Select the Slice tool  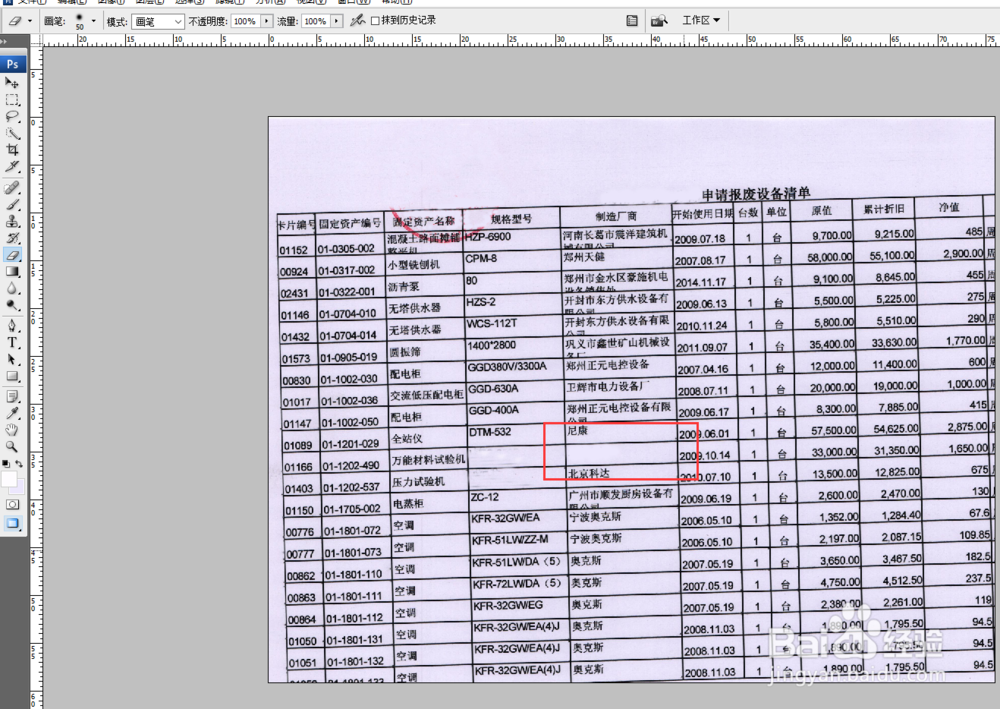coord(12,166)
